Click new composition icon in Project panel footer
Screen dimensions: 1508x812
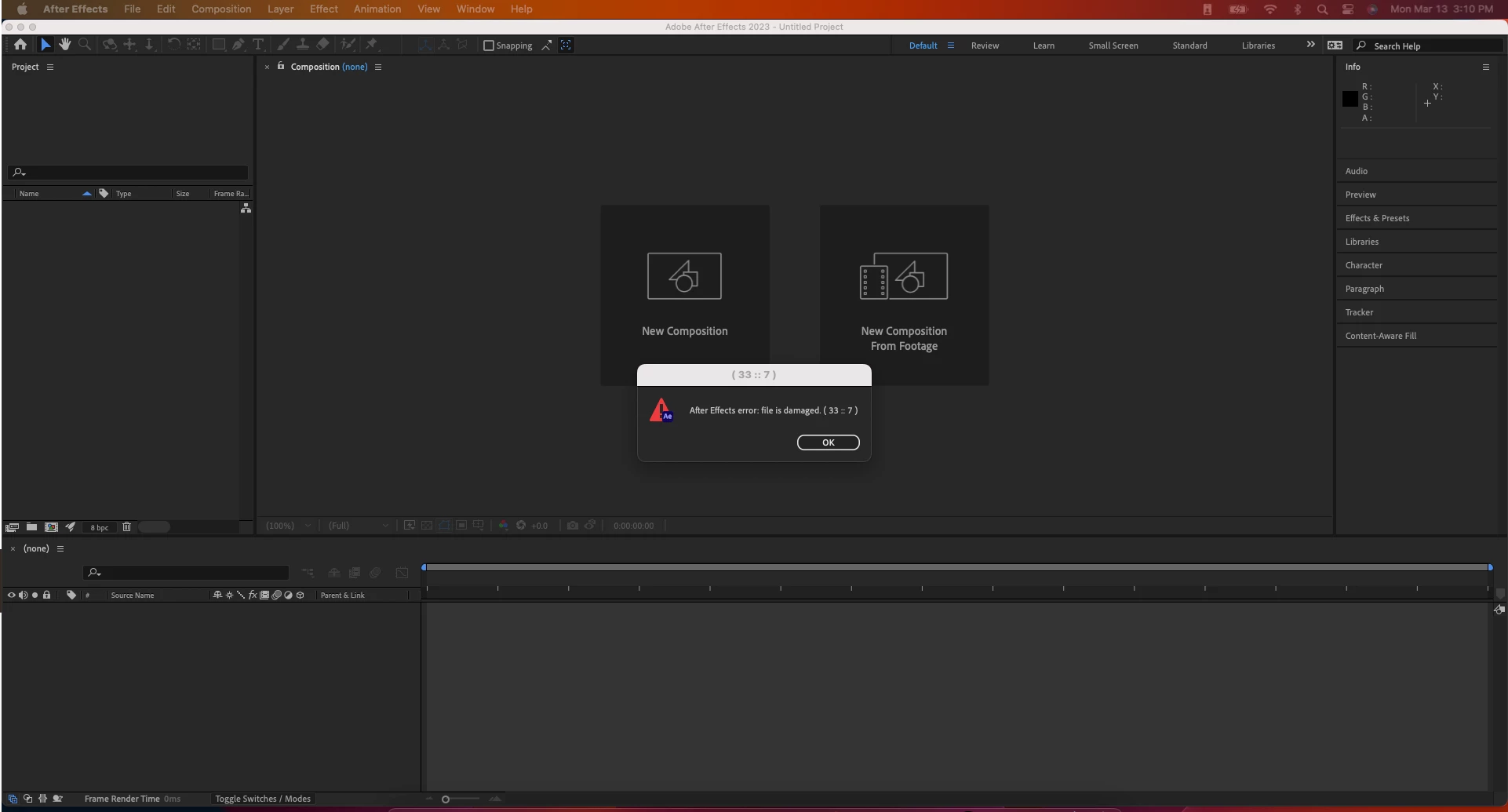(51, 527)
